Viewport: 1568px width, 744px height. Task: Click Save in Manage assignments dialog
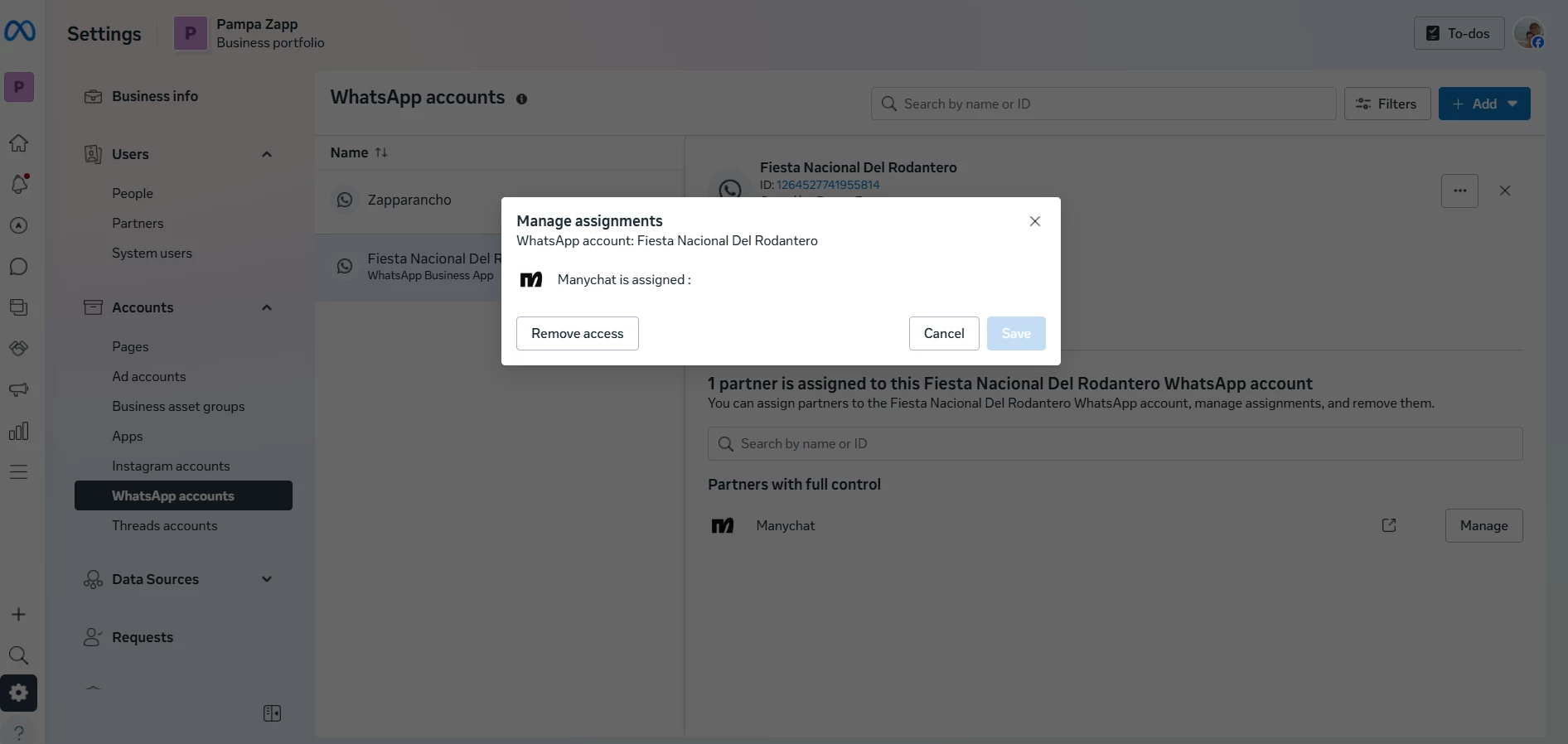click(x=1016, y=333)
